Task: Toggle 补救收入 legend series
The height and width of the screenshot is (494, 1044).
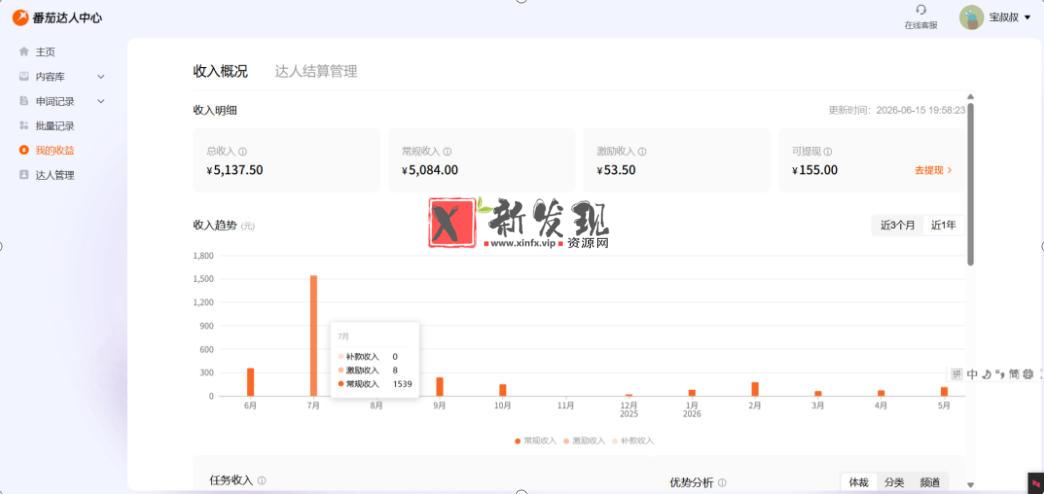Action: click(633, 441)
